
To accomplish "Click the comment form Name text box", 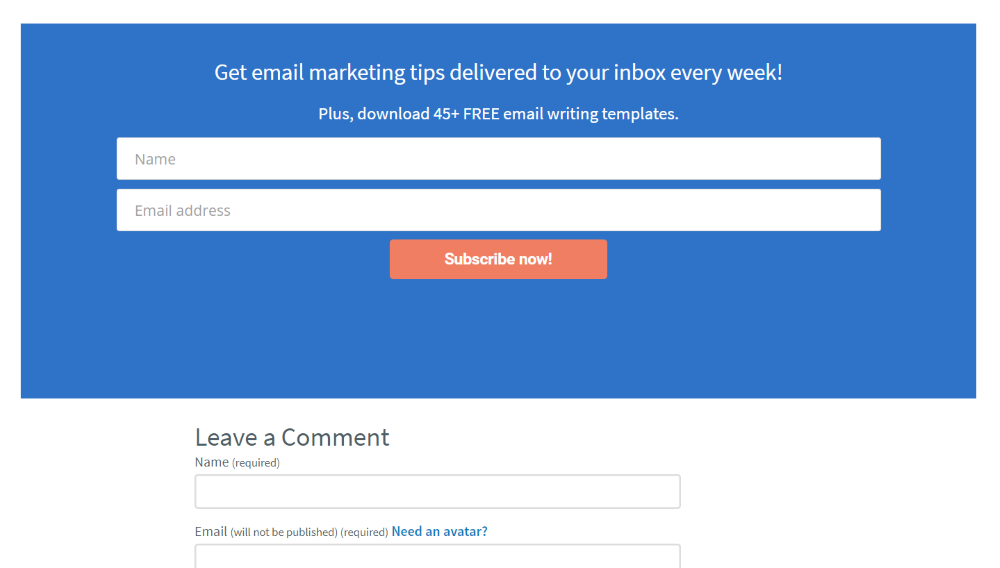I will click(x=437, y=492).
